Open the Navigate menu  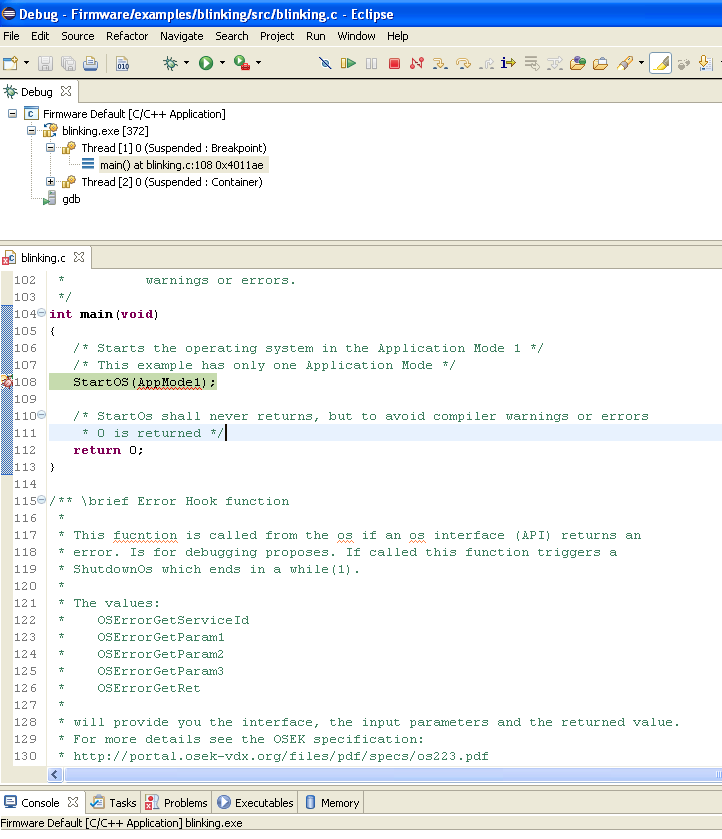click(x=181, y=36)
